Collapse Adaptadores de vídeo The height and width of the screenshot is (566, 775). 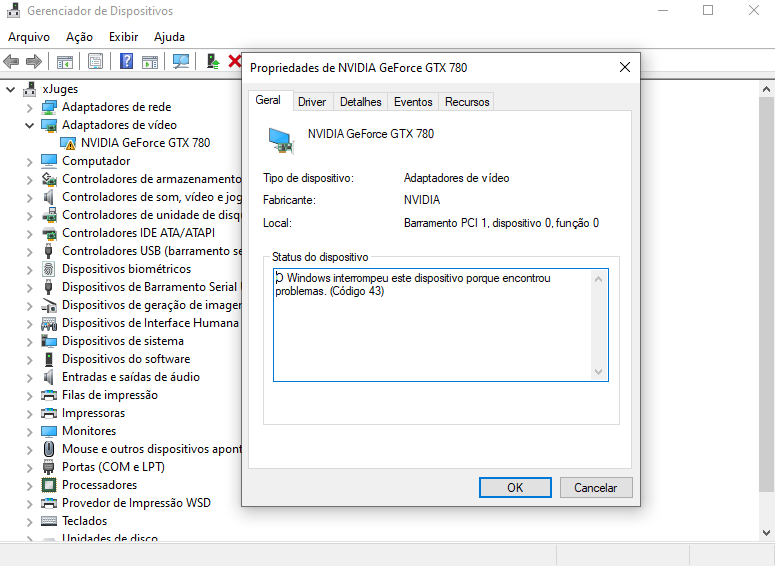30,126
